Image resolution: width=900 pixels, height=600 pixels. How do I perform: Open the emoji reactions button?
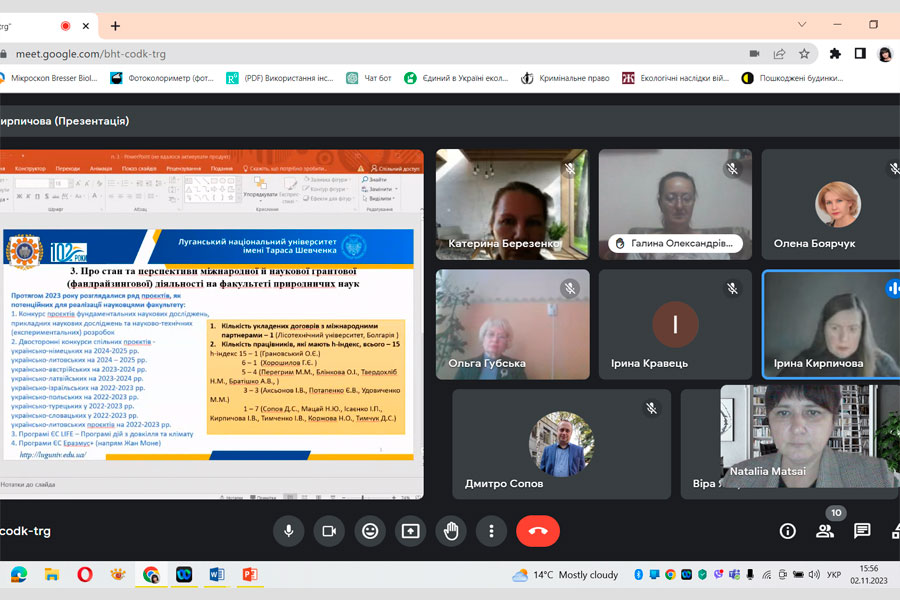(x=370, y=531)
